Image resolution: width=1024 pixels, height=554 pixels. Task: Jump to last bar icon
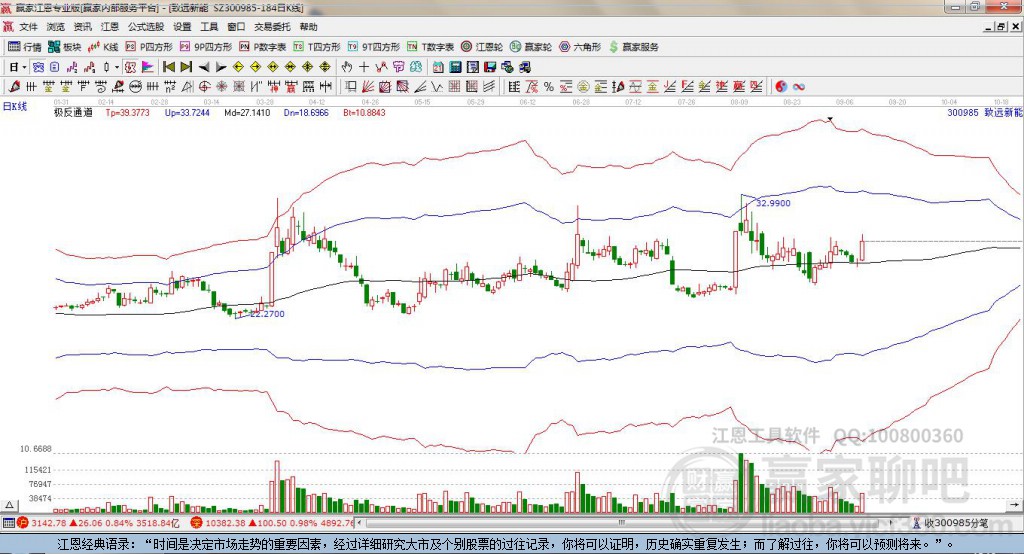pos(186,67)
